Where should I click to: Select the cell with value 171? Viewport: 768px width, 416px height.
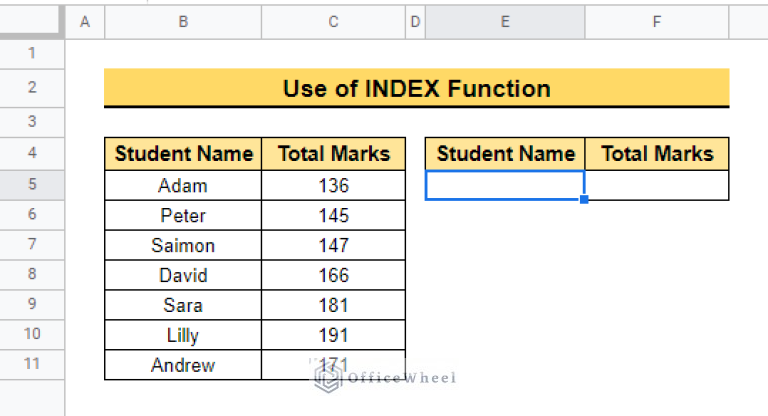(x=334, y=365)
